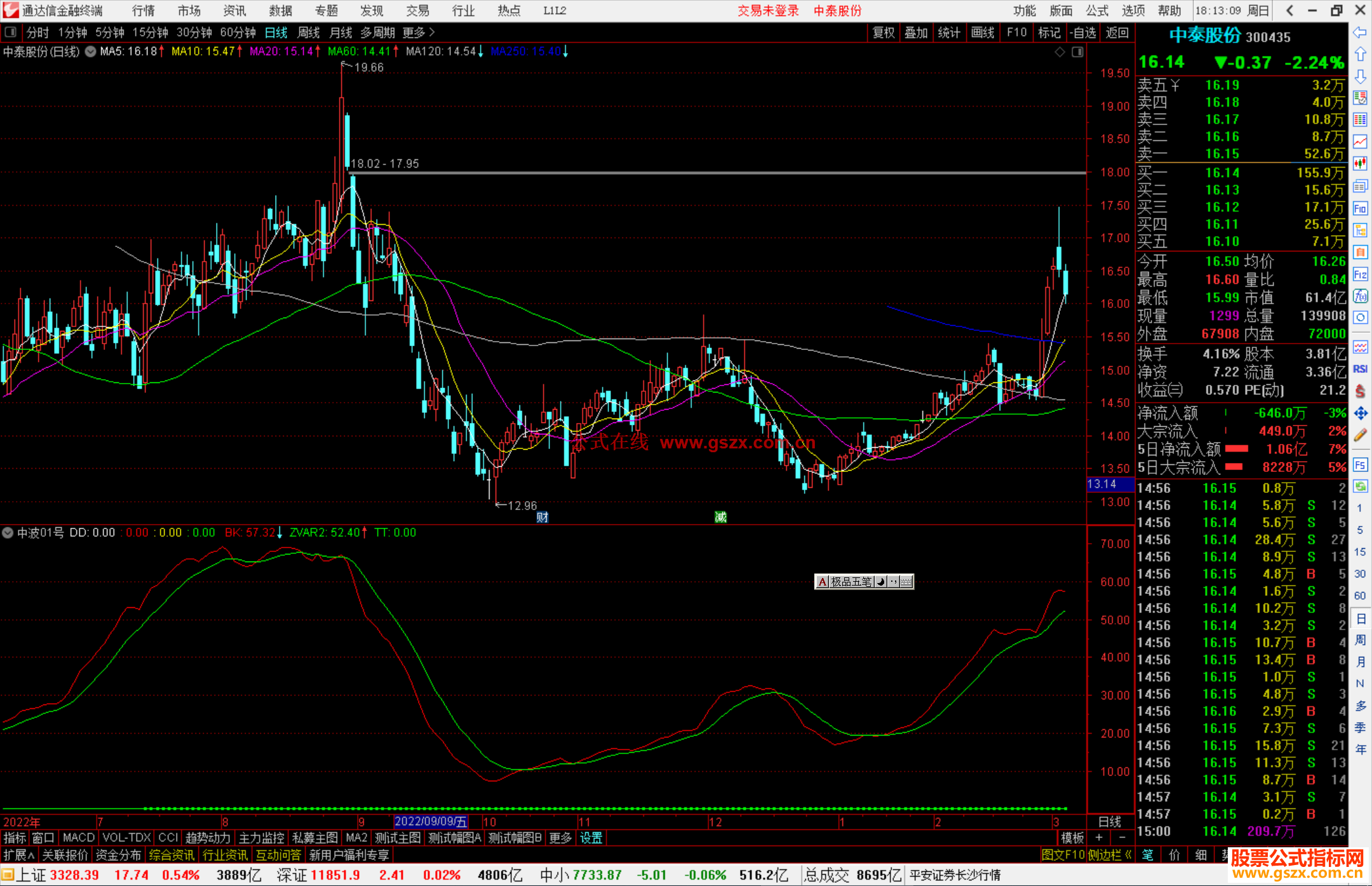Click the RSI indicator sidebar icon
This screenshot has width=1372, height=886.
click(1360, 369)
